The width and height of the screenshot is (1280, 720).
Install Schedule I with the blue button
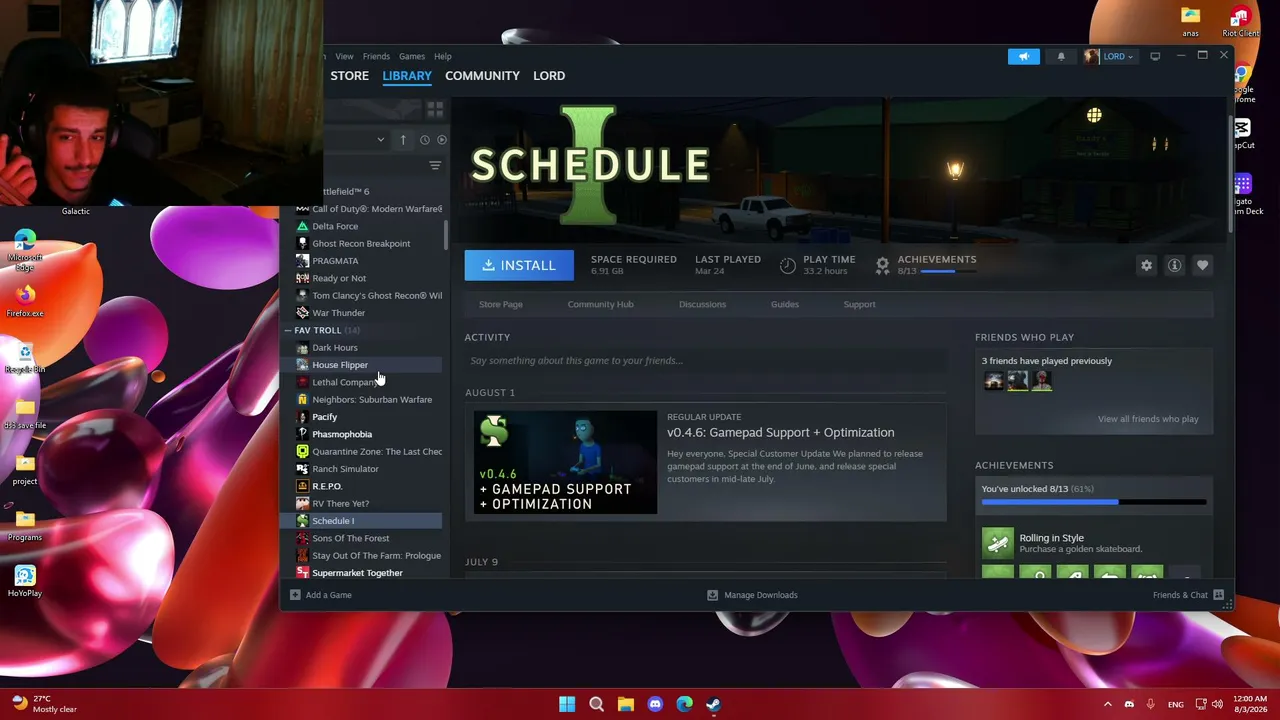coord(519,265)
